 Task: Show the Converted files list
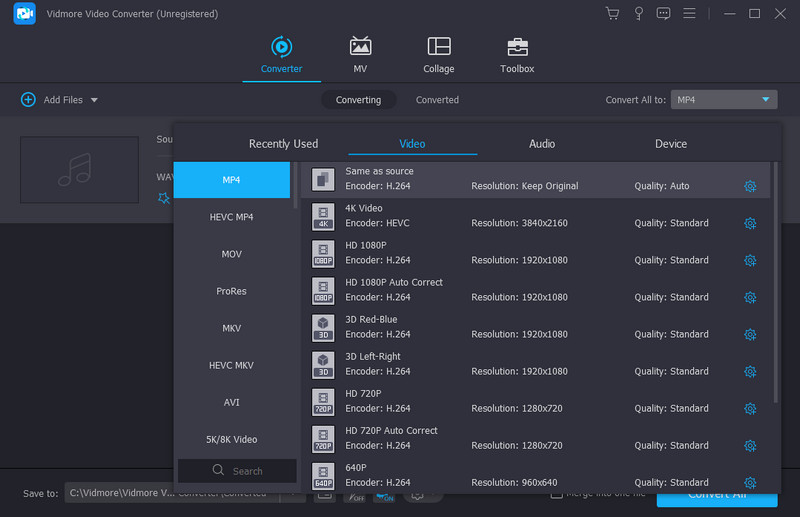point(437,100)
